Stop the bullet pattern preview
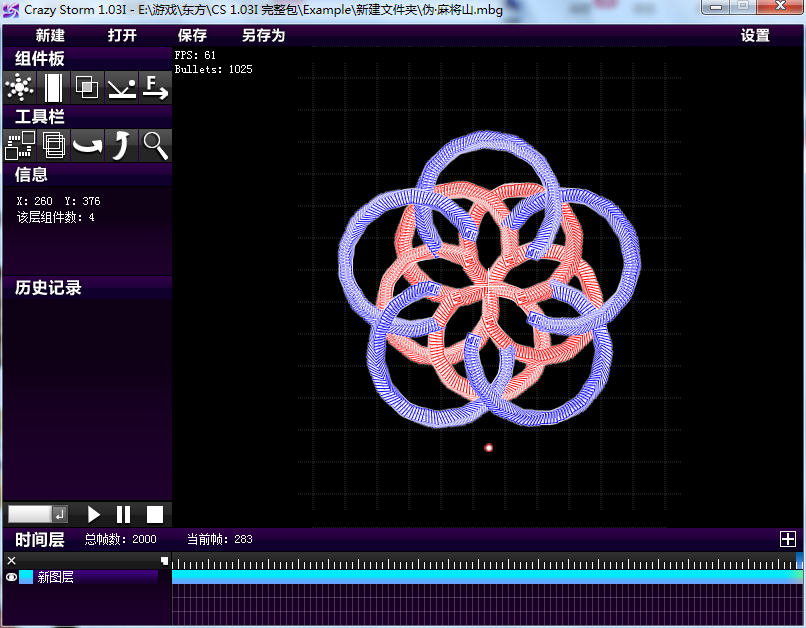 (155, 514)
